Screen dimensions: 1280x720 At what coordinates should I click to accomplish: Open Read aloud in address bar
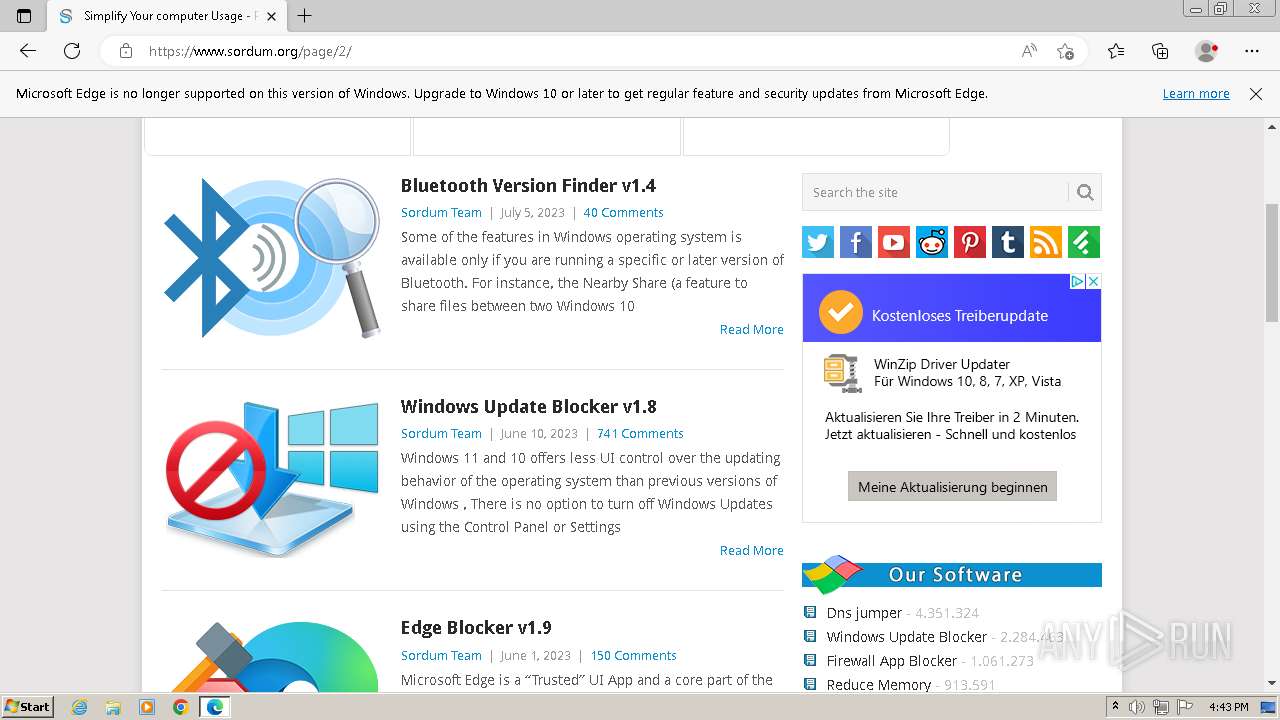coord(1029,51)
